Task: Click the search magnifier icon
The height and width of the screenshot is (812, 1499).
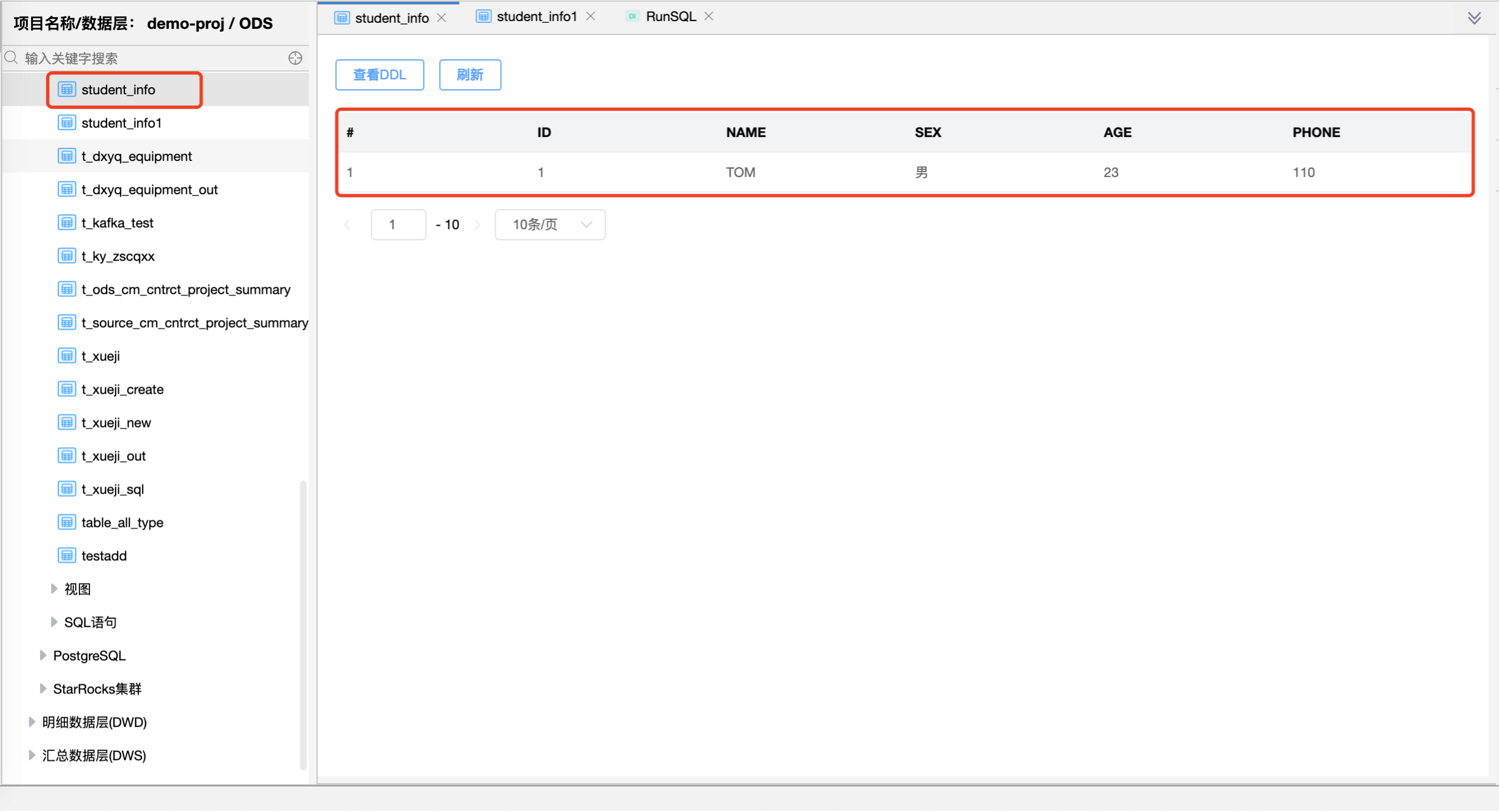Action: point(12,58)
